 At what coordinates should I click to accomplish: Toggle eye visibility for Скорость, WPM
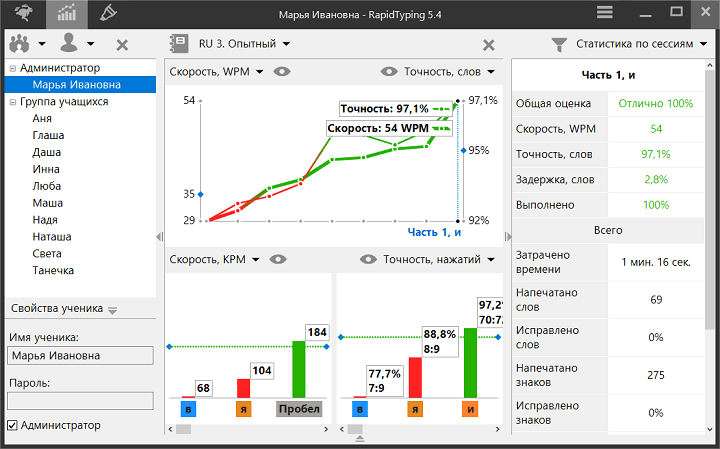(x=281, y=72)
